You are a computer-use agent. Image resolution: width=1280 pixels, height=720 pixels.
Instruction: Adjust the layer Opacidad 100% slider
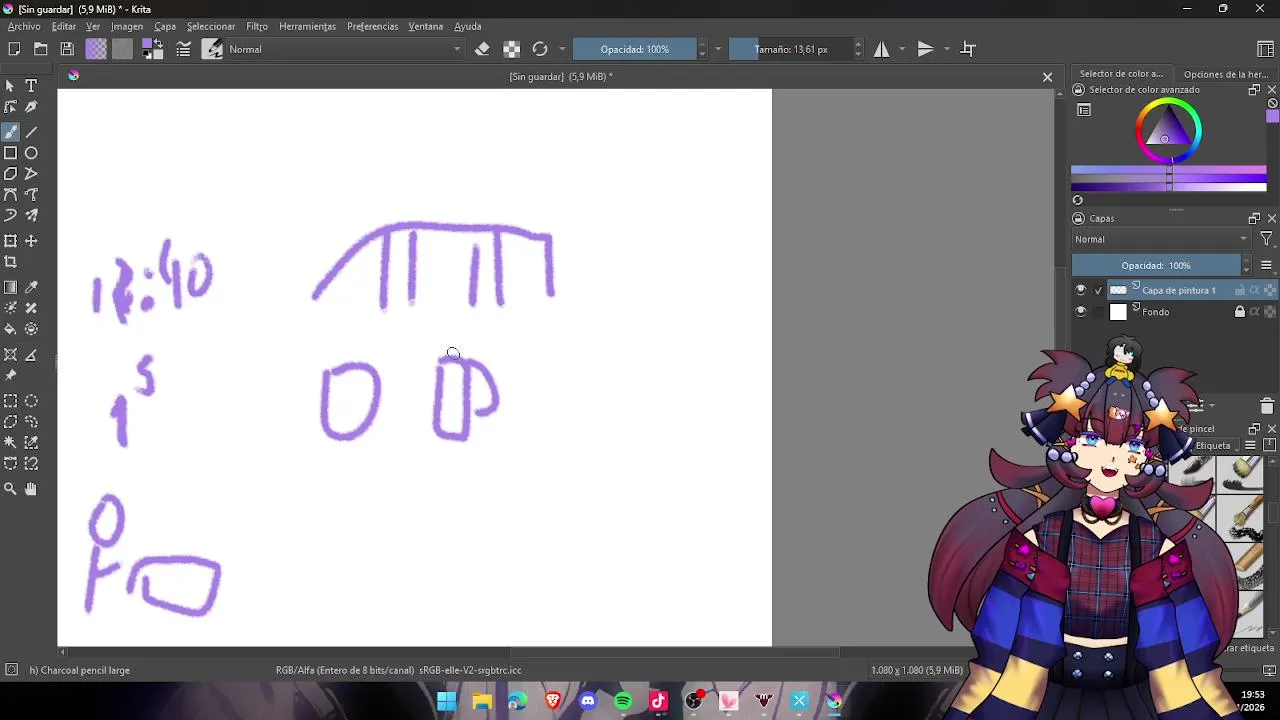point(1155,265)
